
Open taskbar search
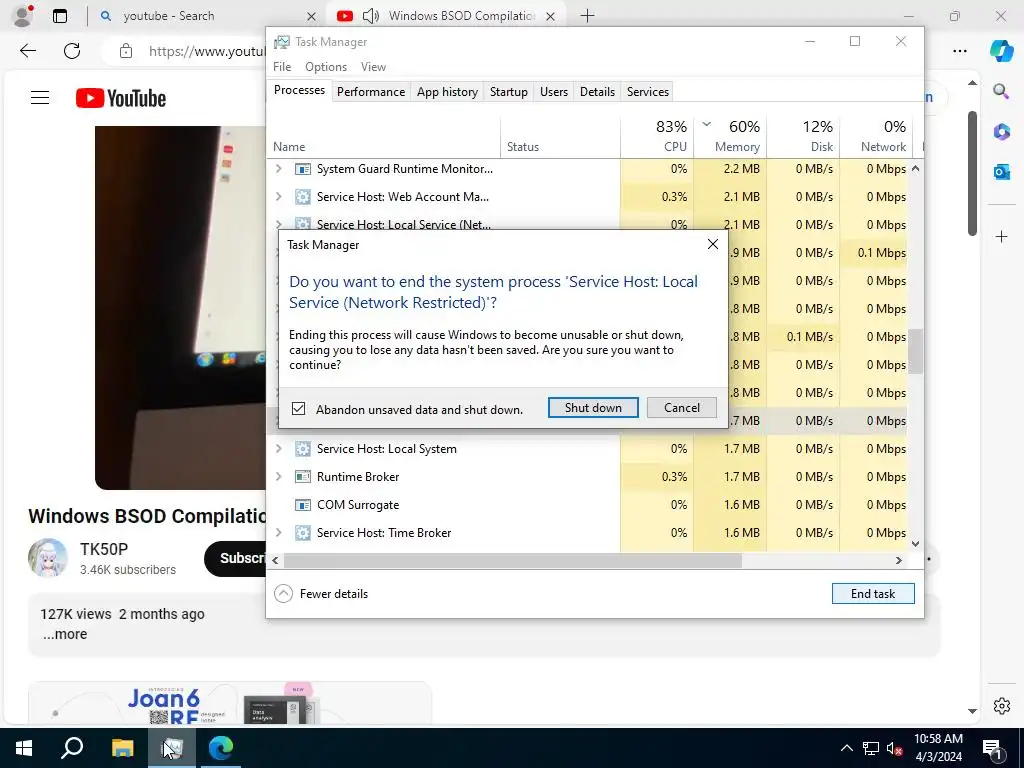pyautogui.click(x=72, y=747)
